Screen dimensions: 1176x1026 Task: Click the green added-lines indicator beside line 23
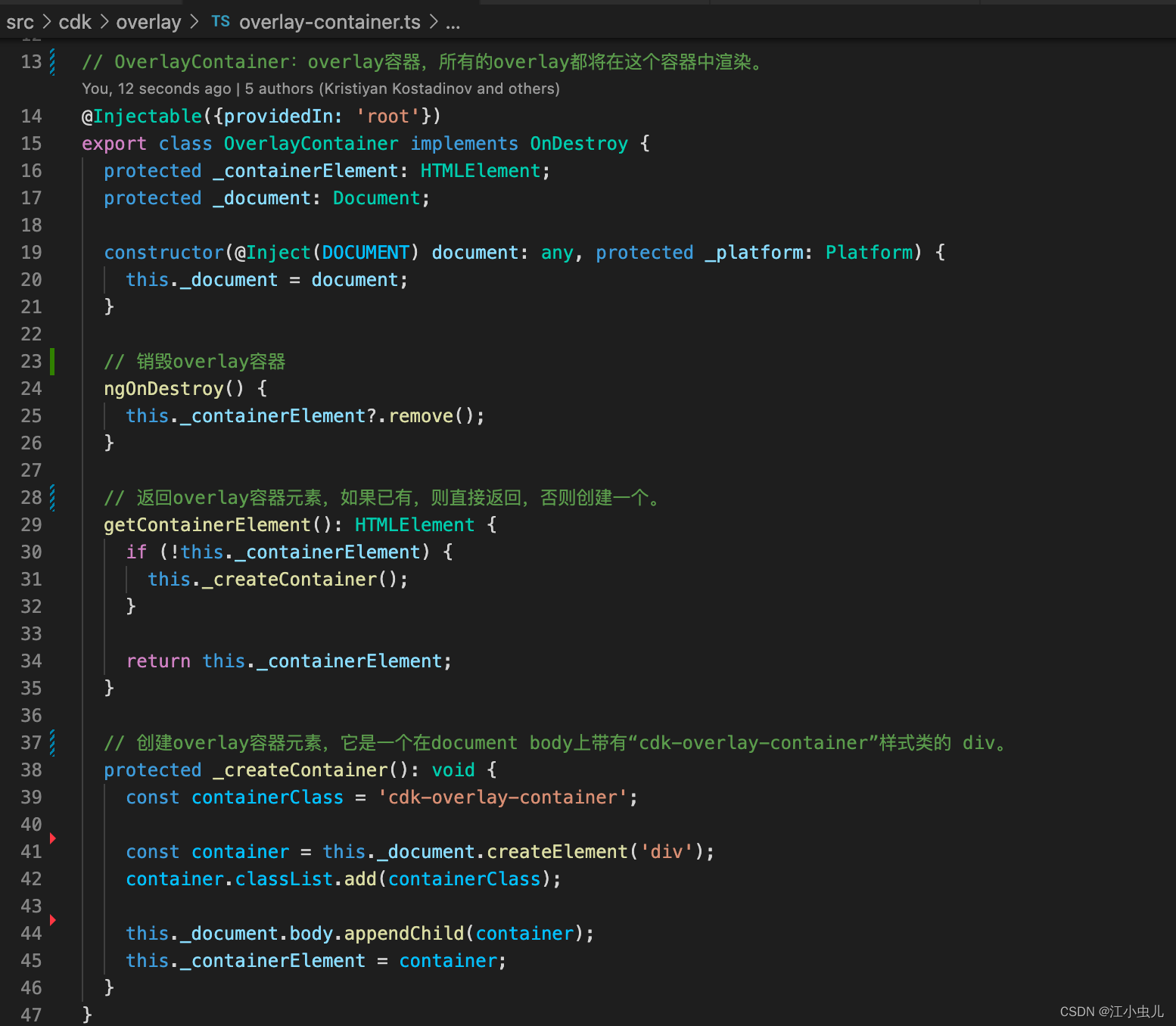click(x=51, y=362)
